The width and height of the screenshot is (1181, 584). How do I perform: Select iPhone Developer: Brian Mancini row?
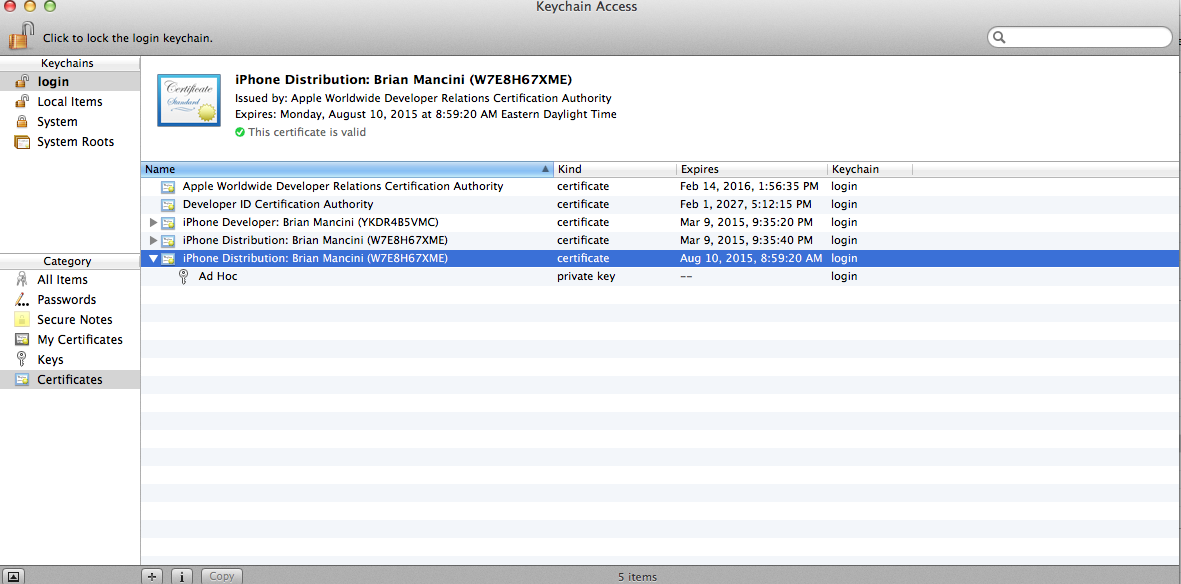click(661, 222)
